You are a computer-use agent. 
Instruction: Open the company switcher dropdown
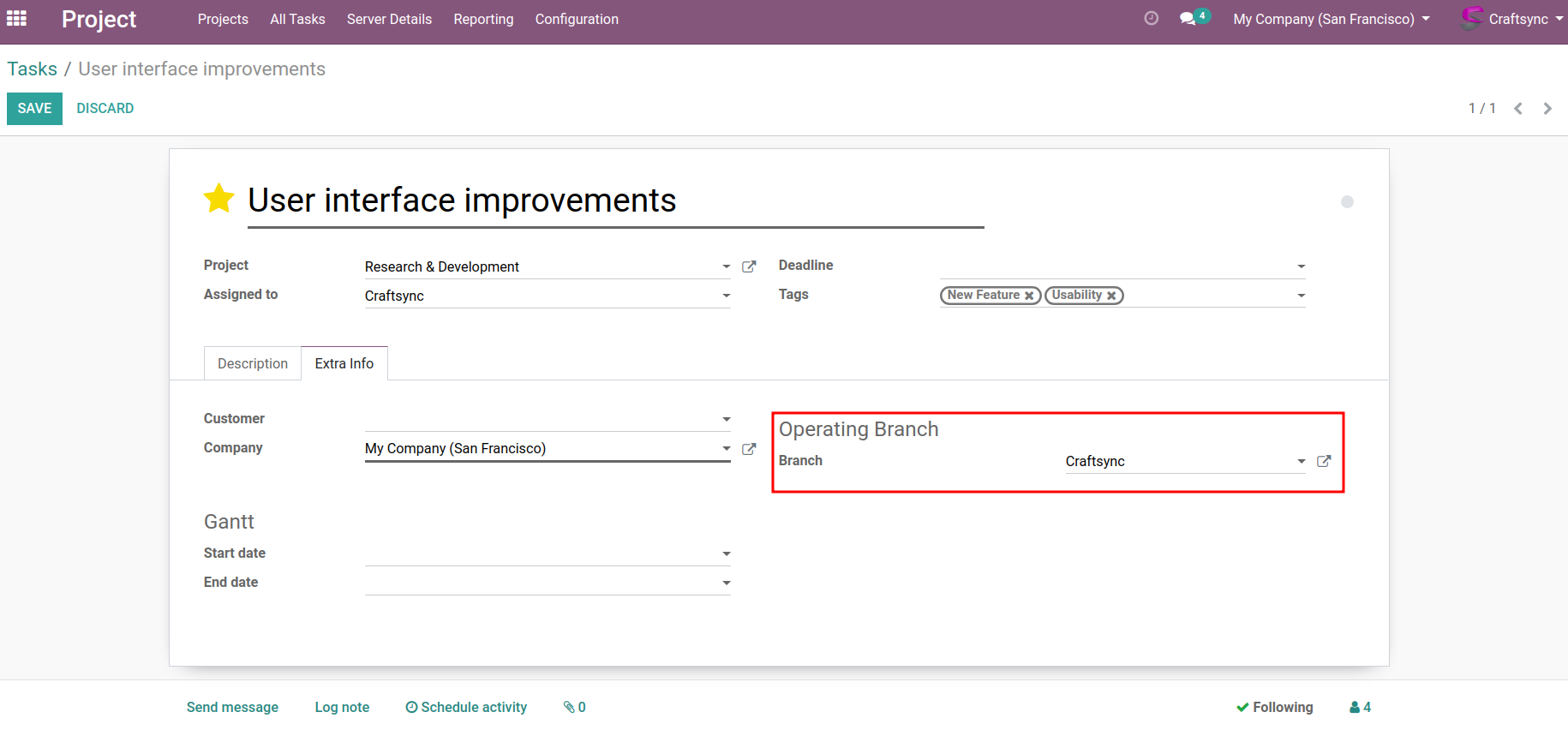click(x=1332, y=19)
